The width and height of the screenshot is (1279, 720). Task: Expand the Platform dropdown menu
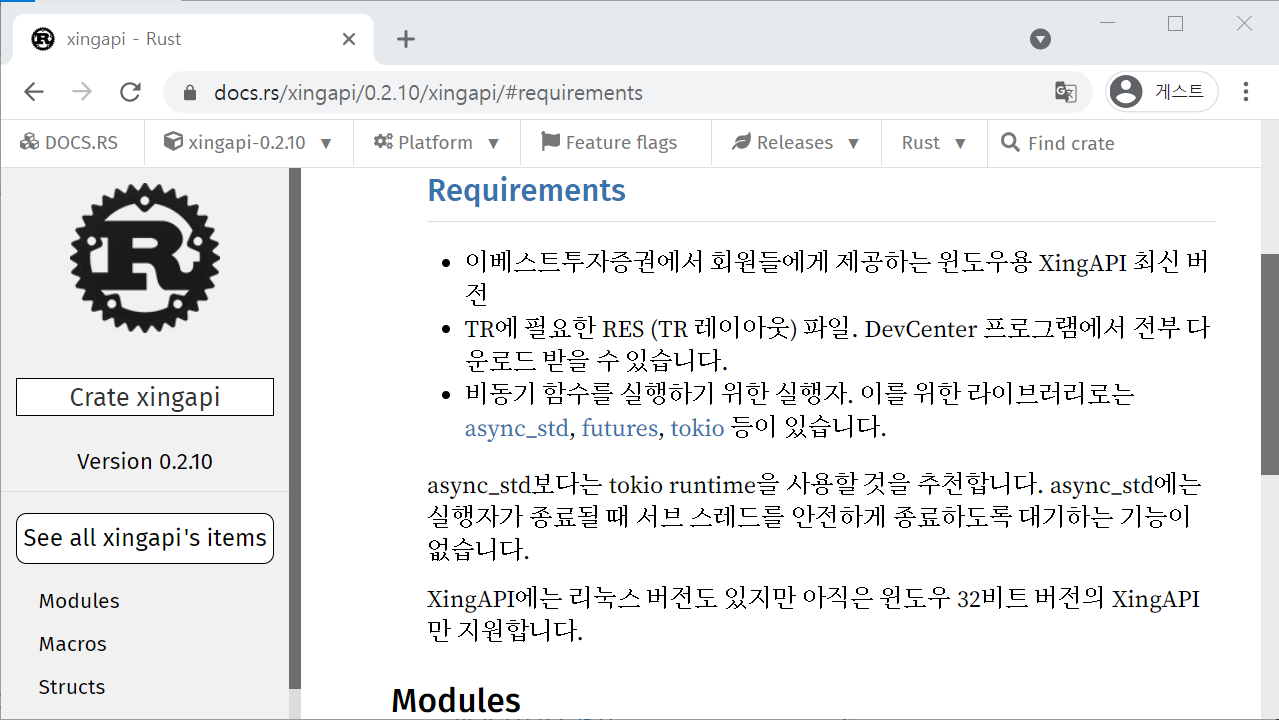(x=436, y=143)
